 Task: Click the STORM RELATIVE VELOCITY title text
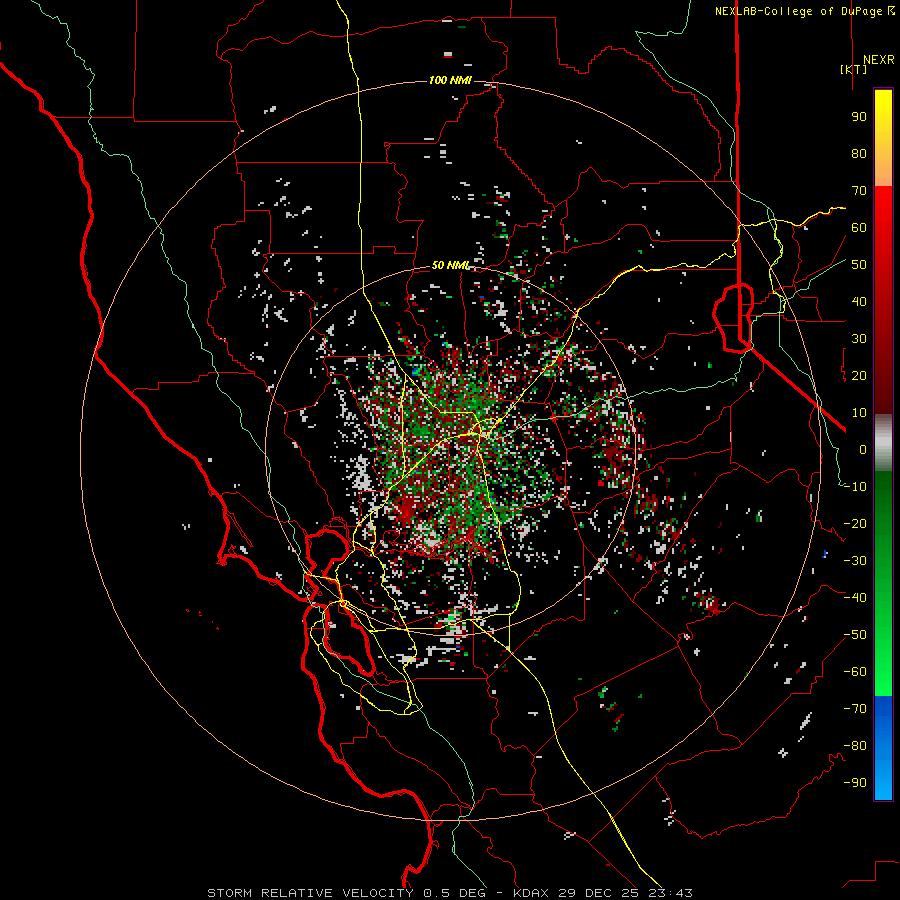[x=310, y=893]
